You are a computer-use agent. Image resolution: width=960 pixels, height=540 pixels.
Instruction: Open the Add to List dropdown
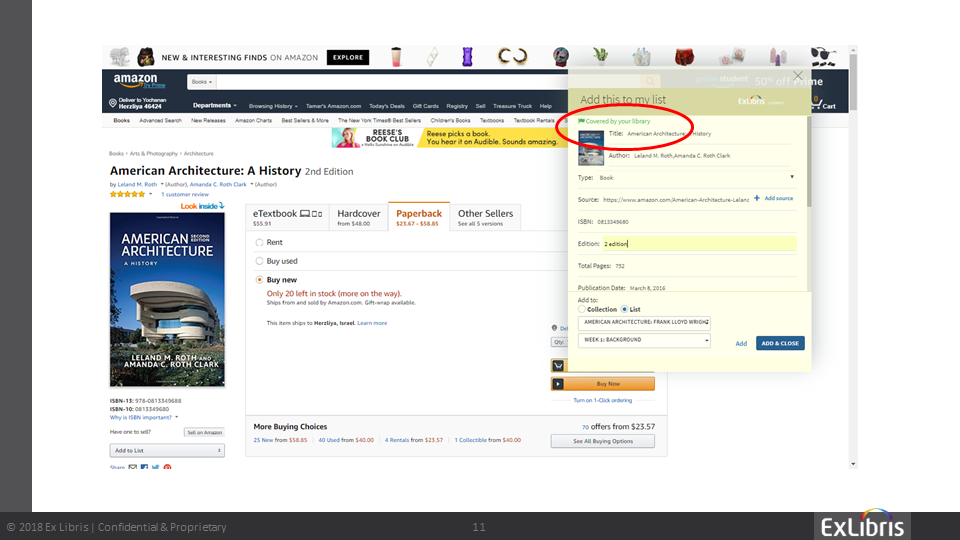tap(167, 451)
